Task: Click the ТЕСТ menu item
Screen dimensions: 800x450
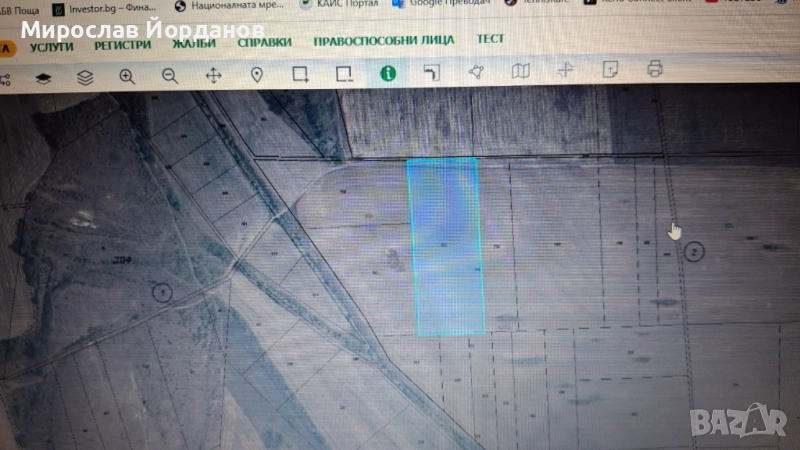Action: click(x=490, y=39)
